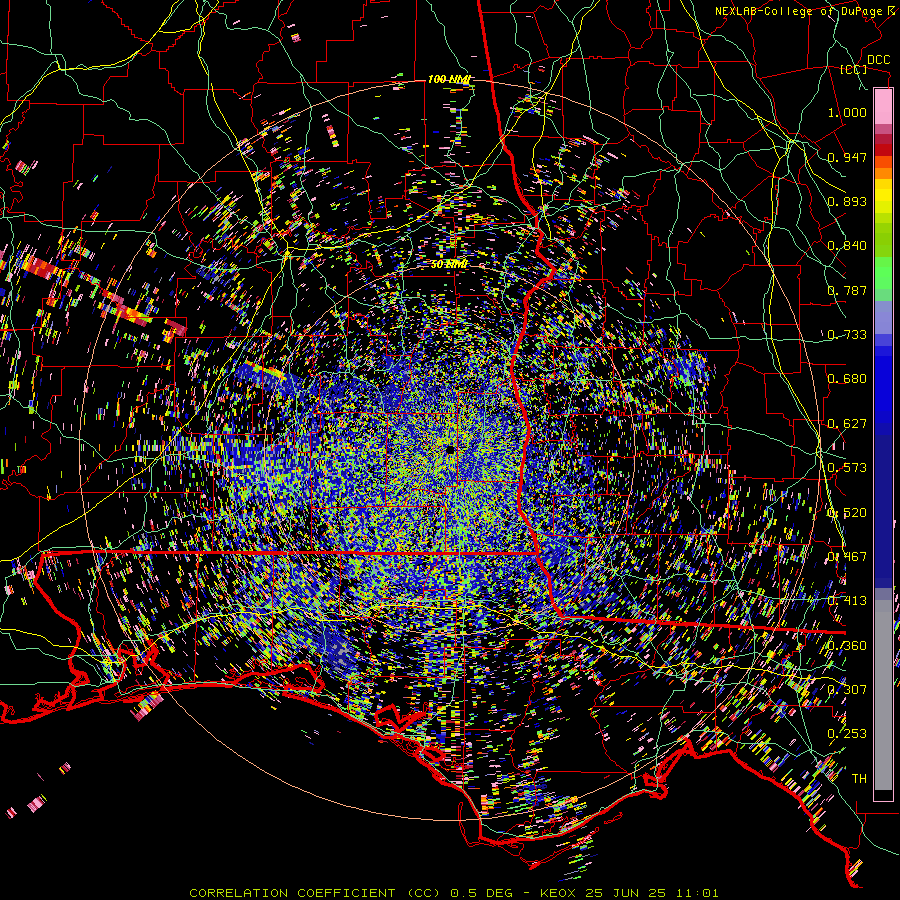900x900 pixels.
Task: Click the 1.000 legend value
Action: [847, 112]
